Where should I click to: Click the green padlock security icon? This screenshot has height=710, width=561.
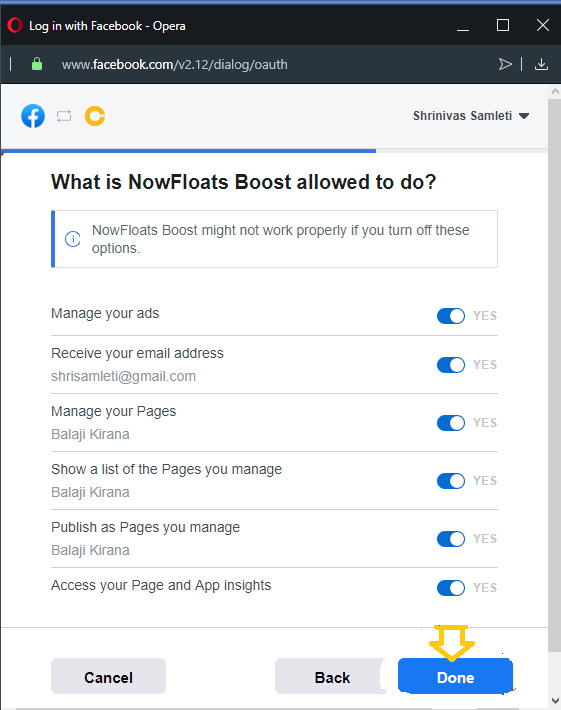point(37,64)
